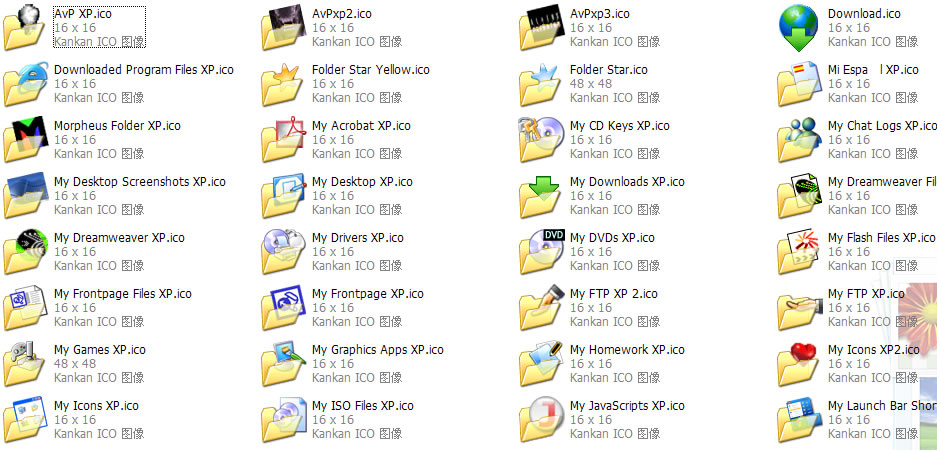Select My CD Keys XP.ico icon

tap(541, 139)
